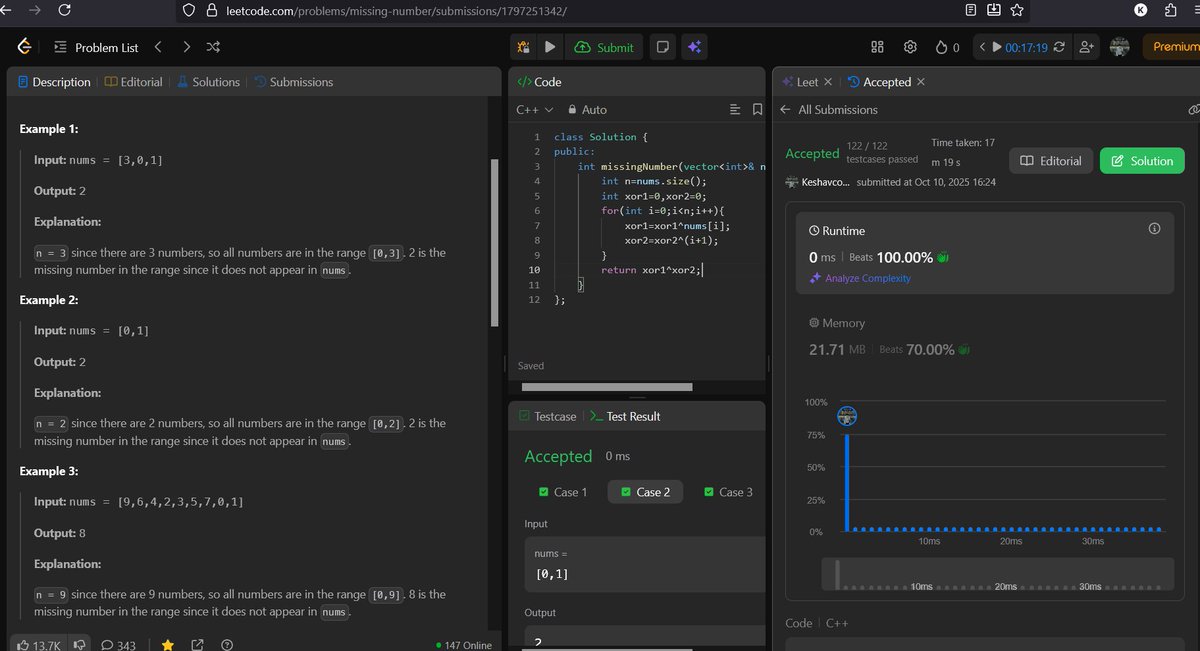Copy submission link icon

(1192, 109)
